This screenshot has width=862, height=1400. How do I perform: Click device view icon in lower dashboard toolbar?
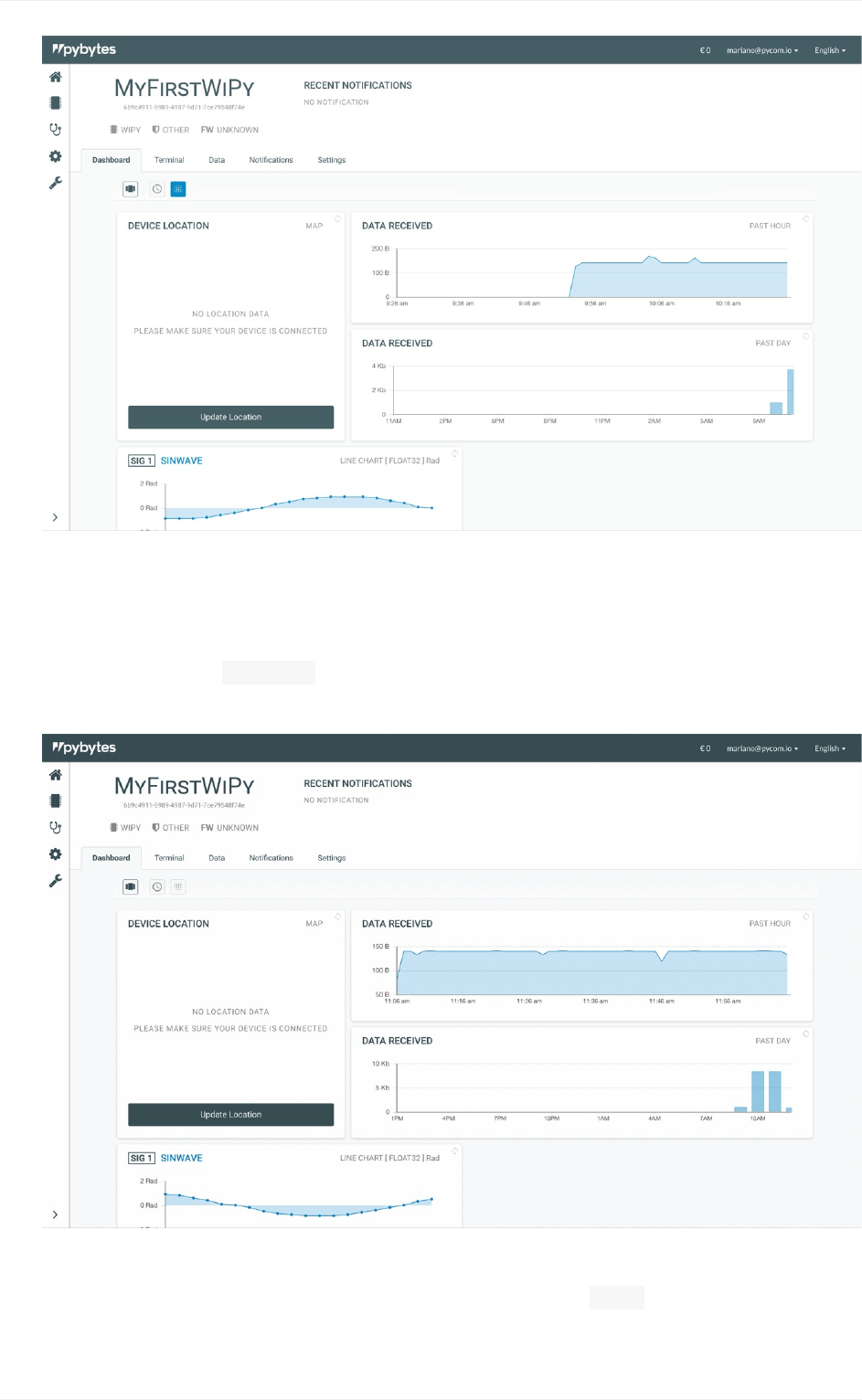(131, 886)
